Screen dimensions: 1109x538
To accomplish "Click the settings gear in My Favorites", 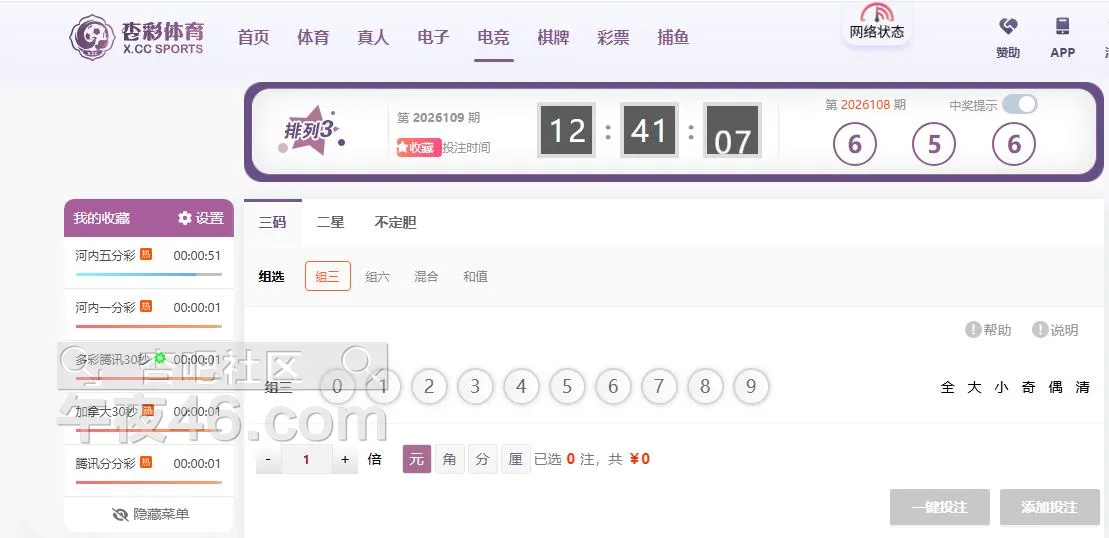I will point(185,218).
